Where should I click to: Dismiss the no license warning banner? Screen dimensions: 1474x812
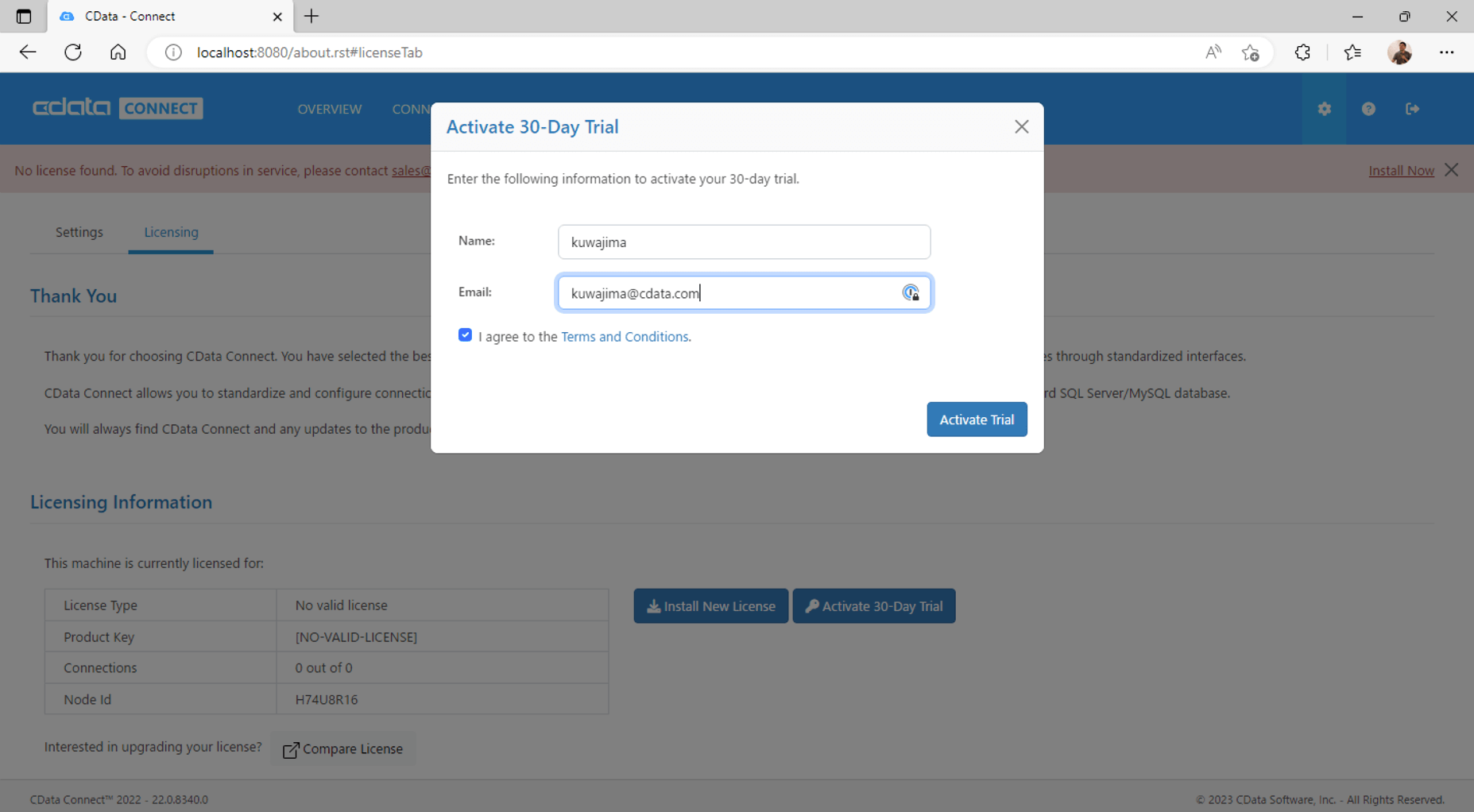coord(1452,170)
